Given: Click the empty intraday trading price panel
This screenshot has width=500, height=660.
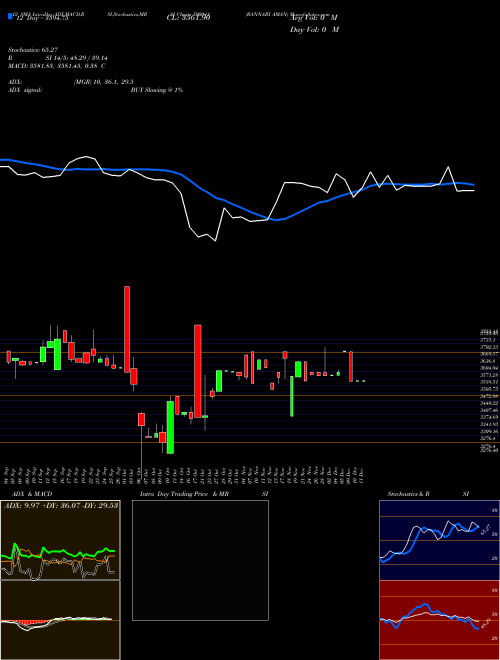Looking at the screenshot, I should pyautogui.click(x=200, y=560).
